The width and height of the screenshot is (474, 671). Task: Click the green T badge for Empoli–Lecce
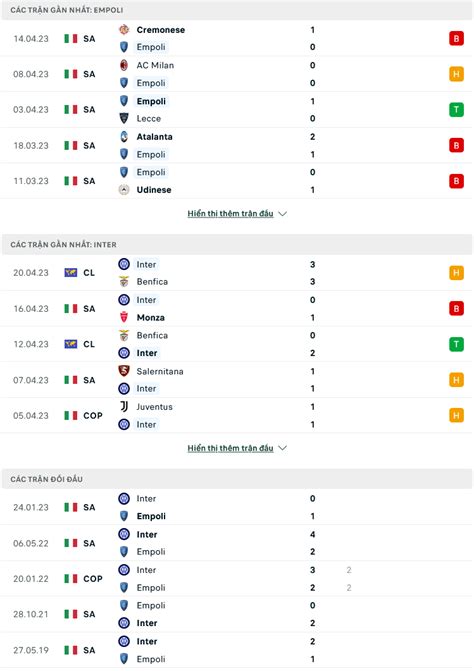point(456,110)
